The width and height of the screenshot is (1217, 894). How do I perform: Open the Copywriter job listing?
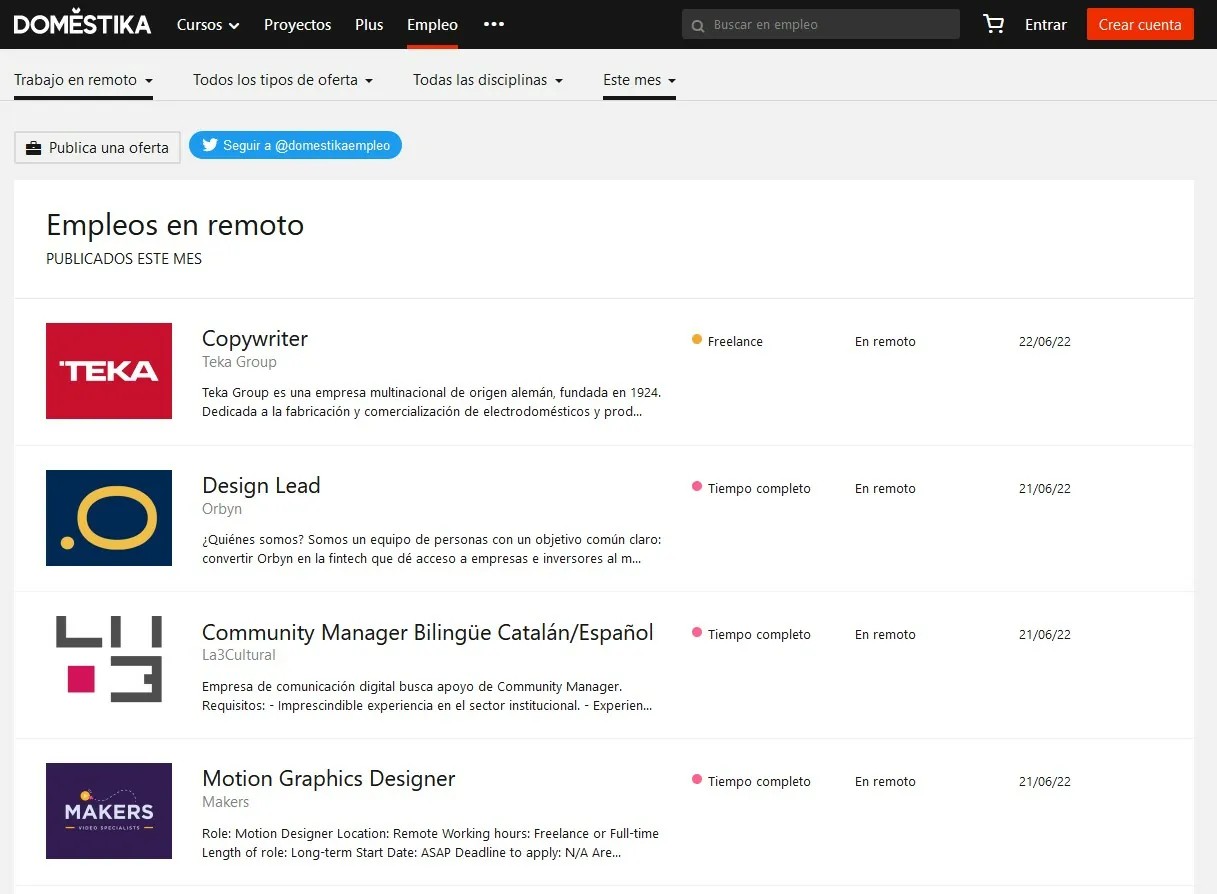255,339
